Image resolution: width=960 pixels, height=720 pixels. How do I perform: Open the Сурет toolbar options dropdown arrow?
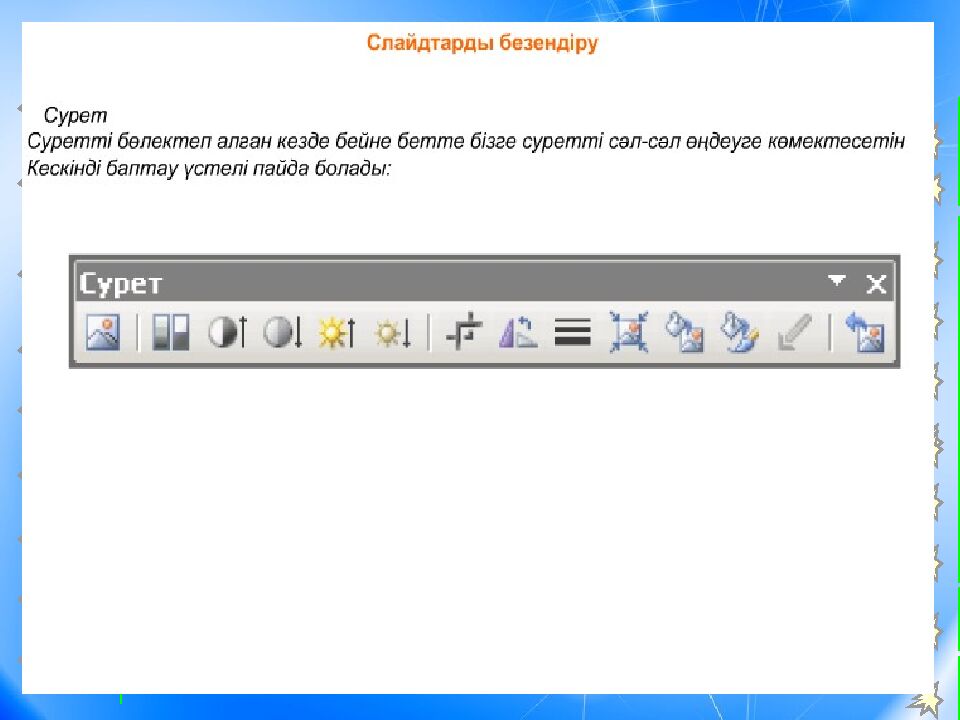click(x=837, y=282)
